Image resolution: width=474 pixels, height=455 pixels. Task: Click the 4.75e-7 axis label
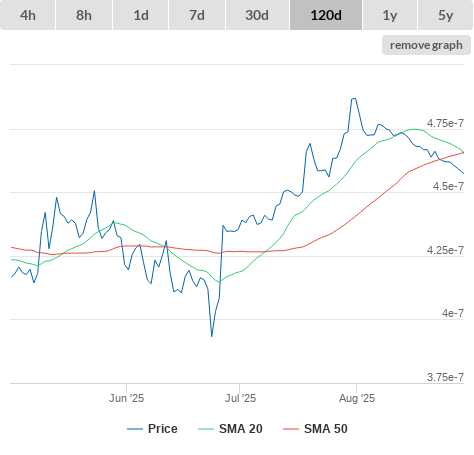point(445,123)
